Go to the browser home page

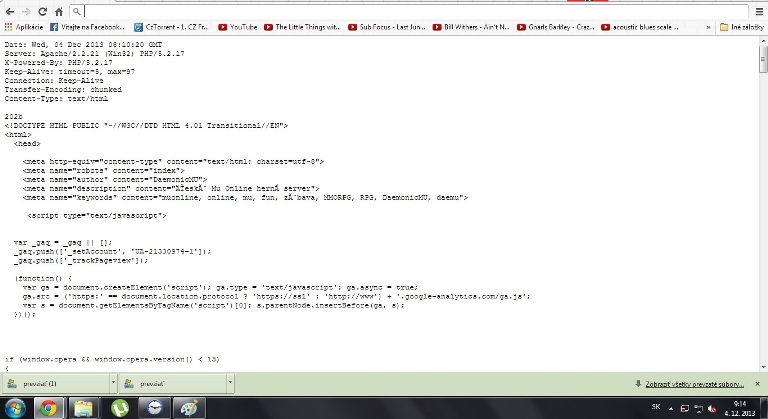(x=60, y=10)
